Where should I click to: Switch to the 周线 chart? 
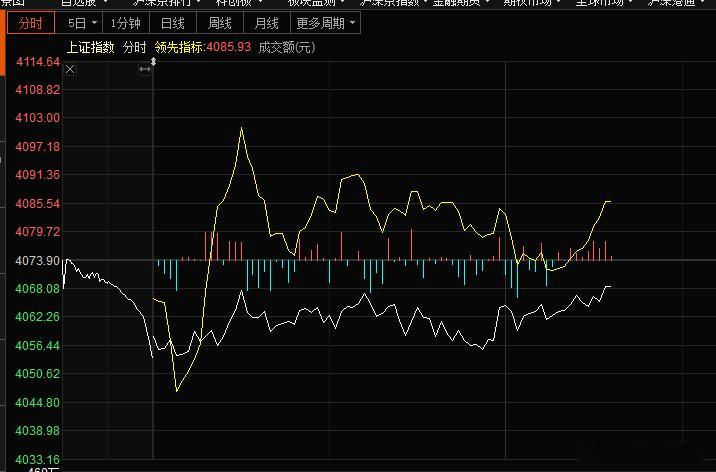coord(220,23)
